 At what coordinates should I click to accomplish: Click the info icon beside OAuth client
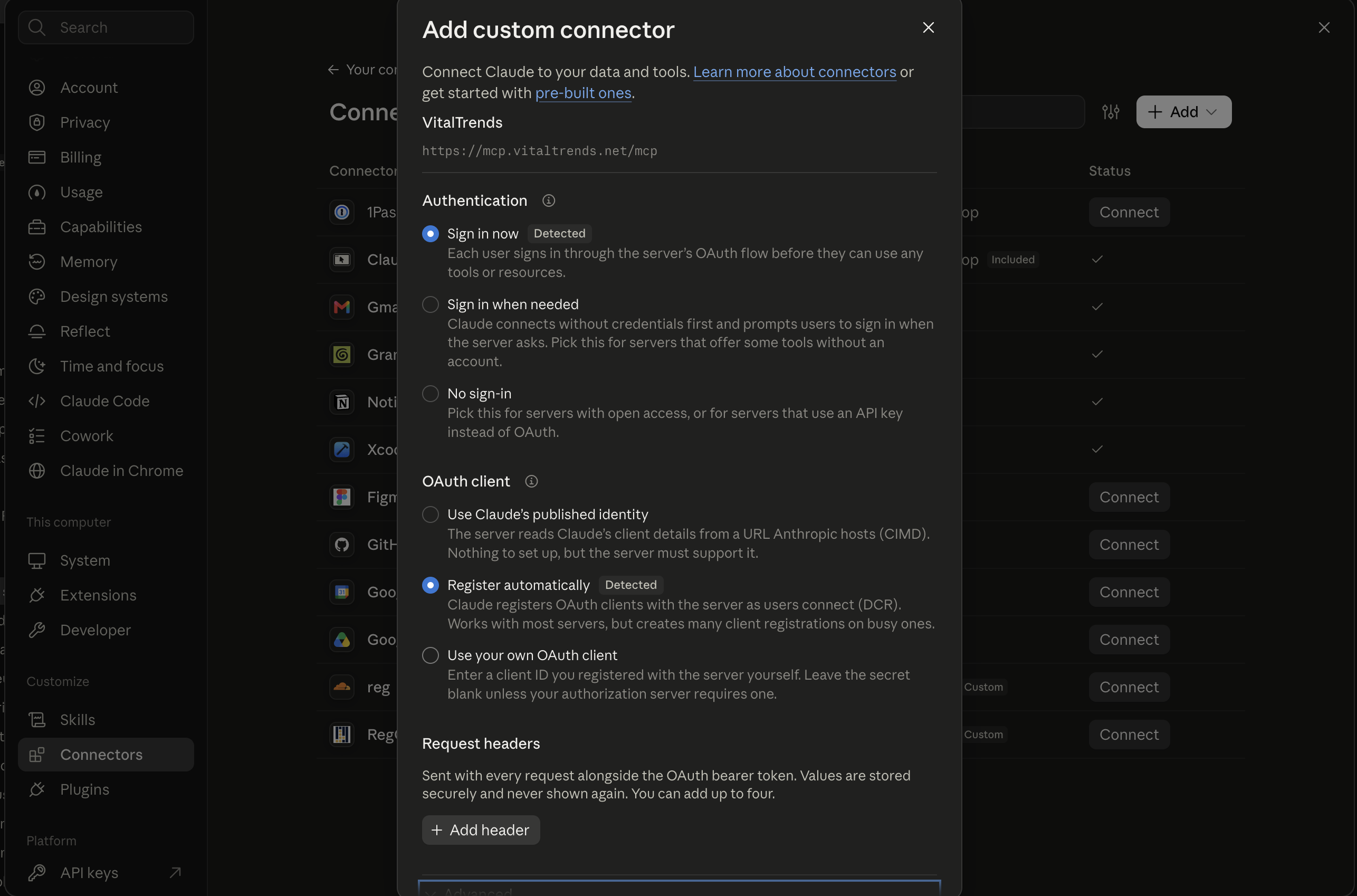(531, 481)
